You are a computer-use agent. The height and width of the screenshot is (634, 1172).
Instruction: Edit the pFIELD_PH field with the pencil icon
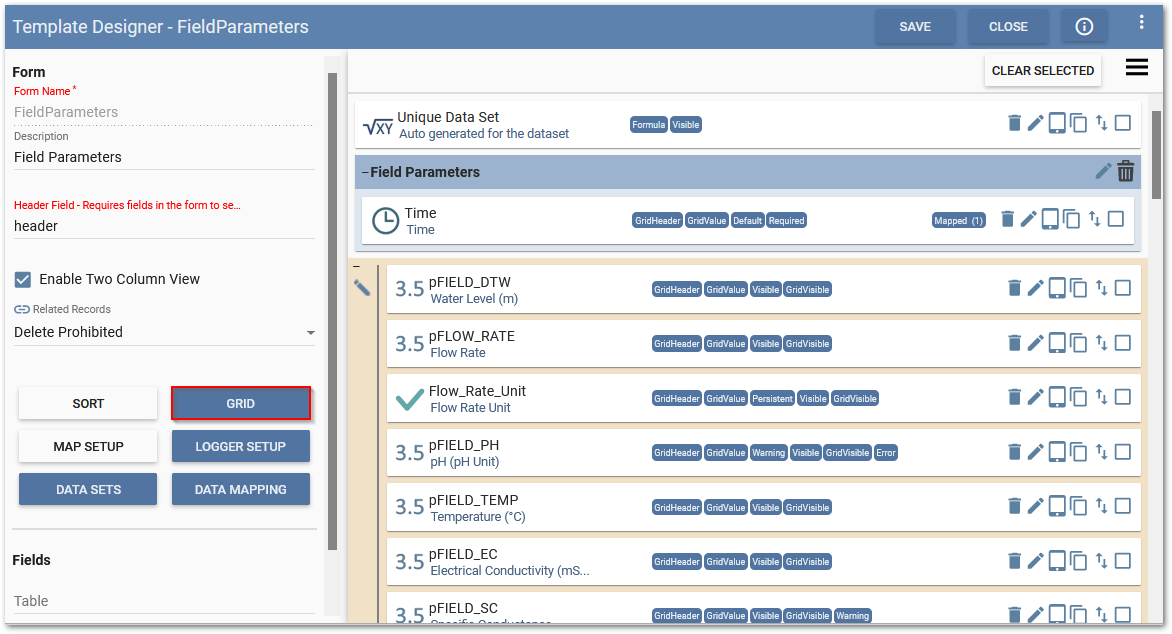1034,451
